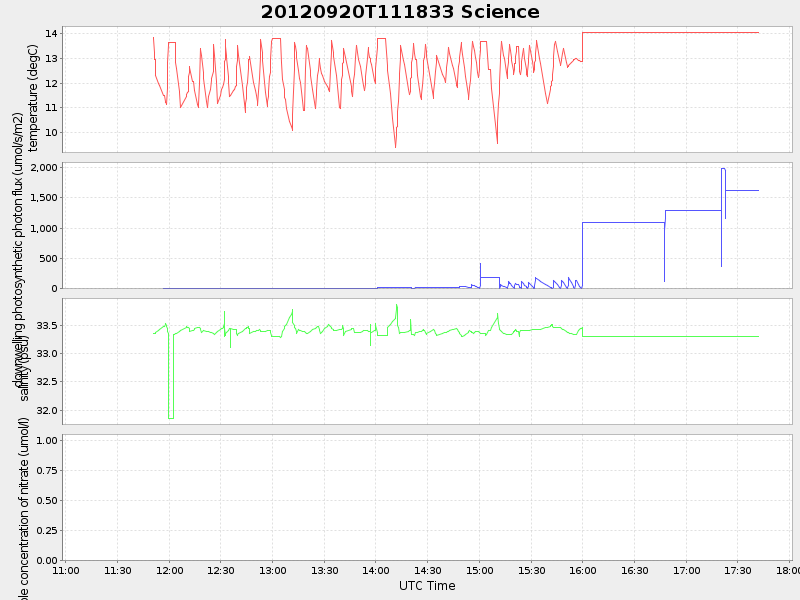Click the nitrate tick value 0.50
800x600 pixels.
click(x=46, y=501)
